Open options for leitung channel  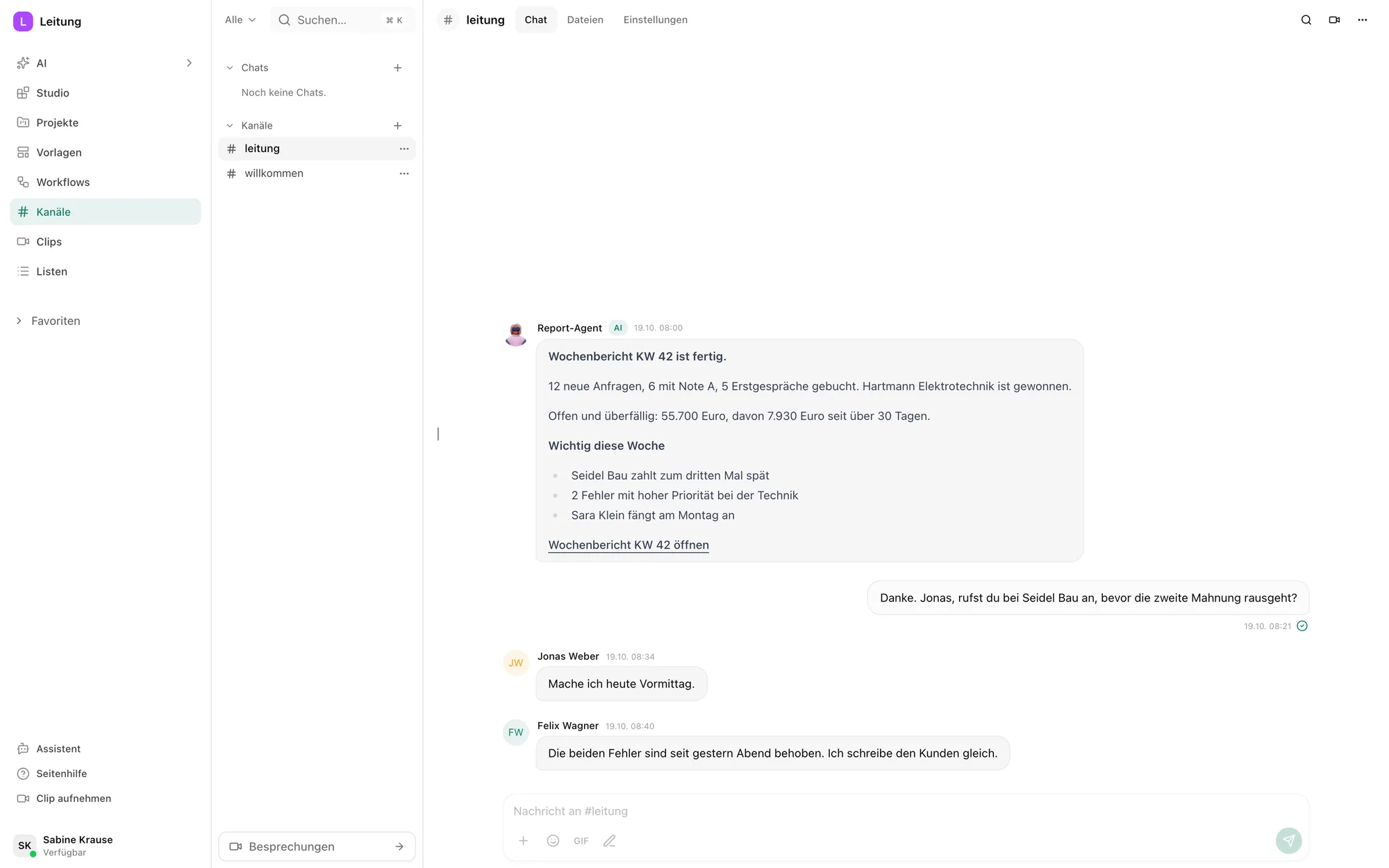[x=404, y=149]
